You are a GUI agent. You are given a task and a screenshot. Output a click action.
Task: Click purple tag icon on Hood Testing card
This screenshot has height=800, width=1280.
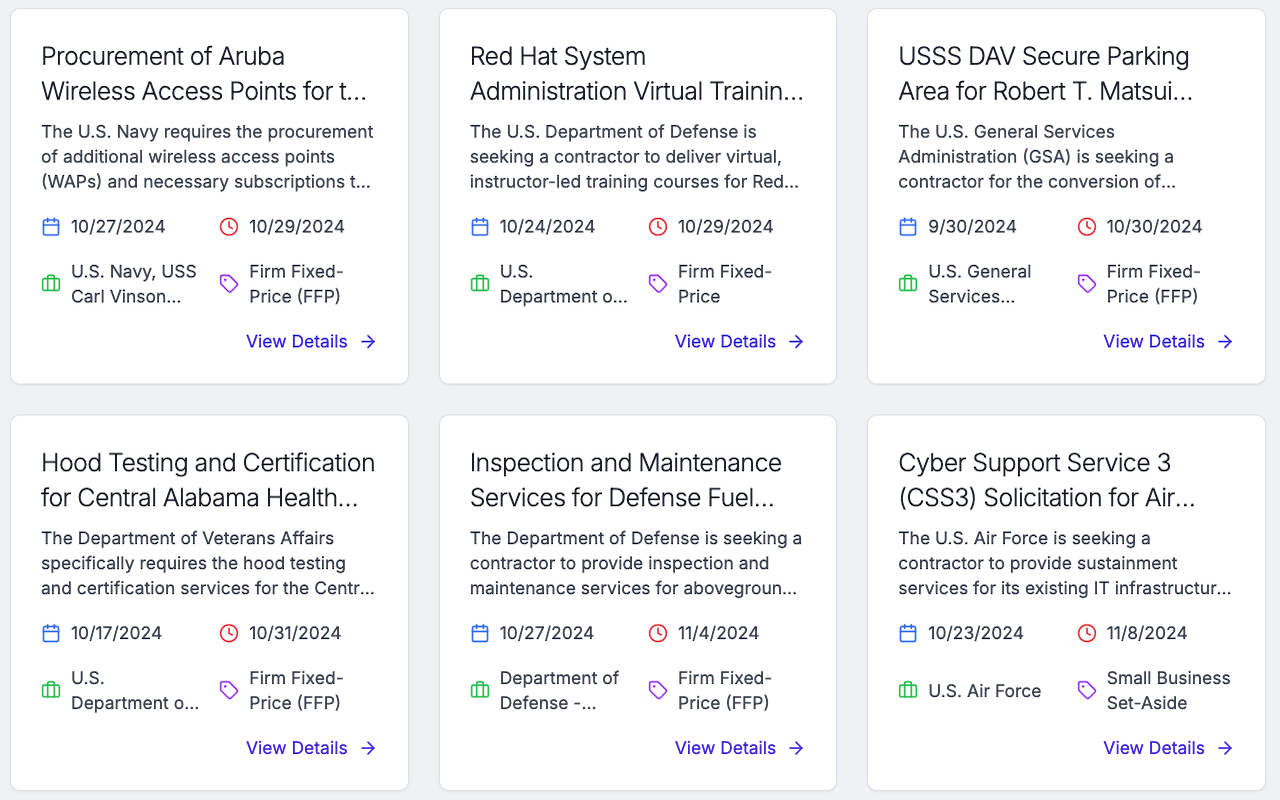click(229, 690)
